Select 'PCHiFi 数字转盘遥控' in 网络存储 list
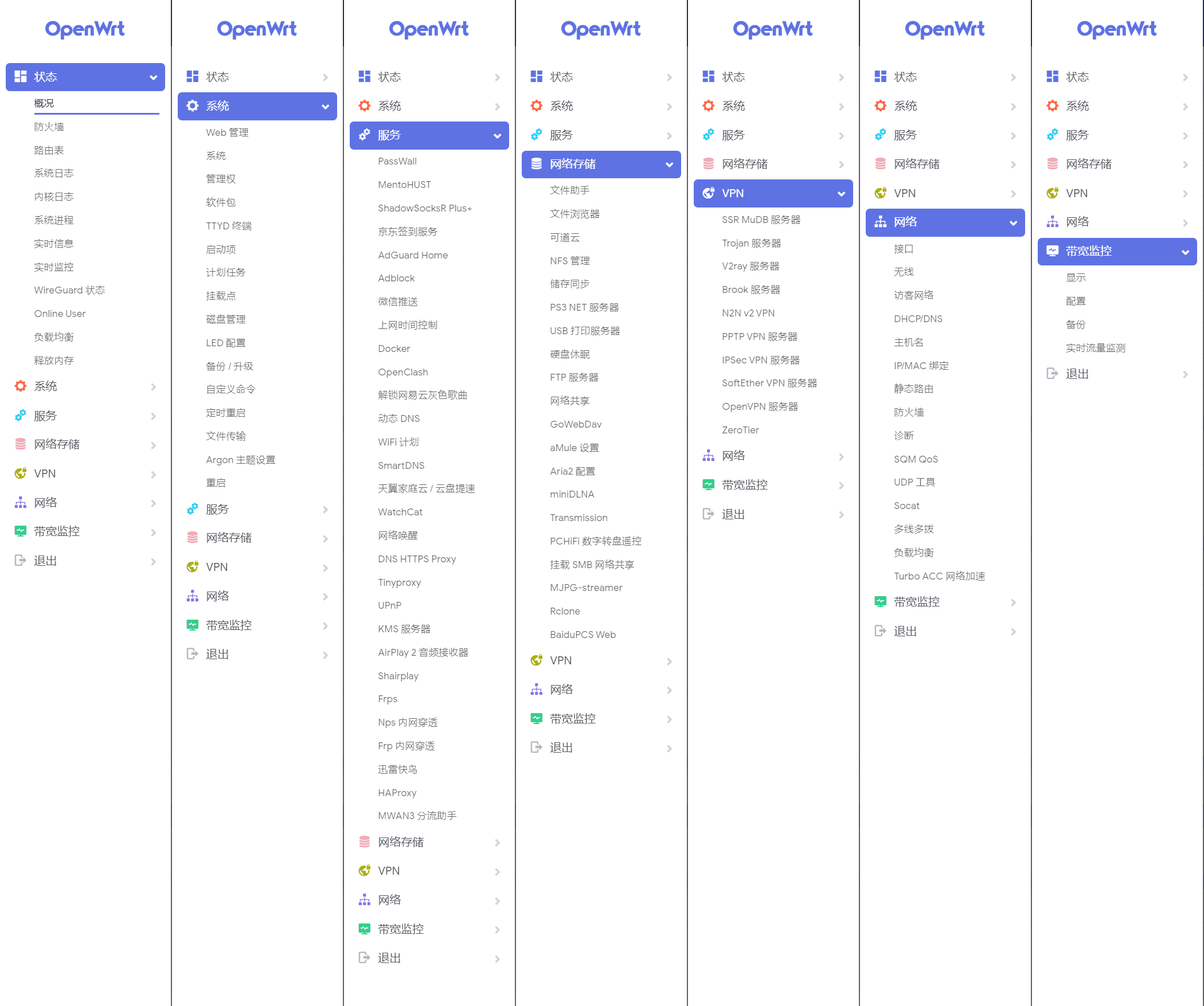 596,541
